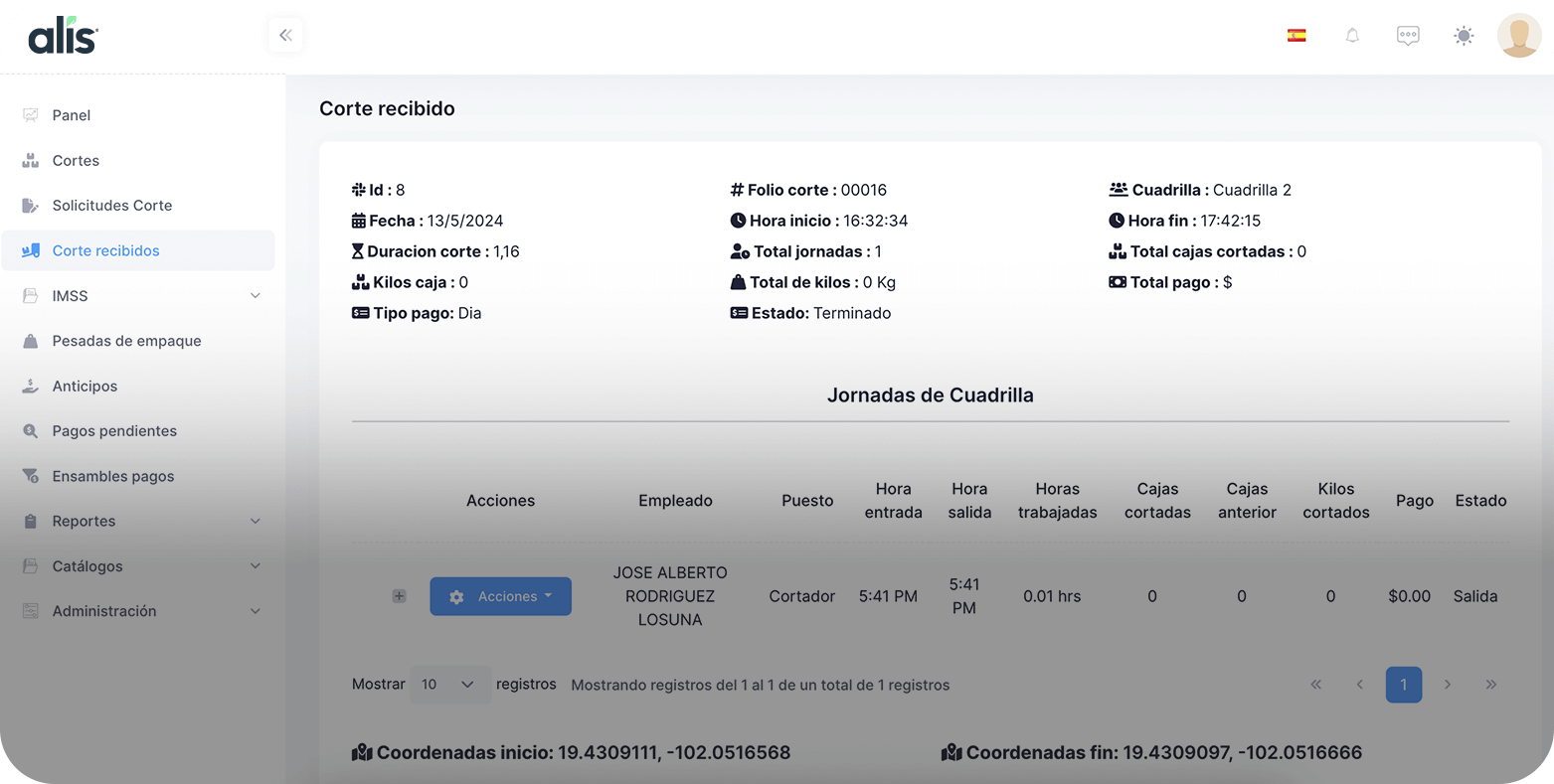Image resolution: width=1554 pixels, height=784 pixels.
Task: Go to next page arrow
Action: [x=1448, y=685]
